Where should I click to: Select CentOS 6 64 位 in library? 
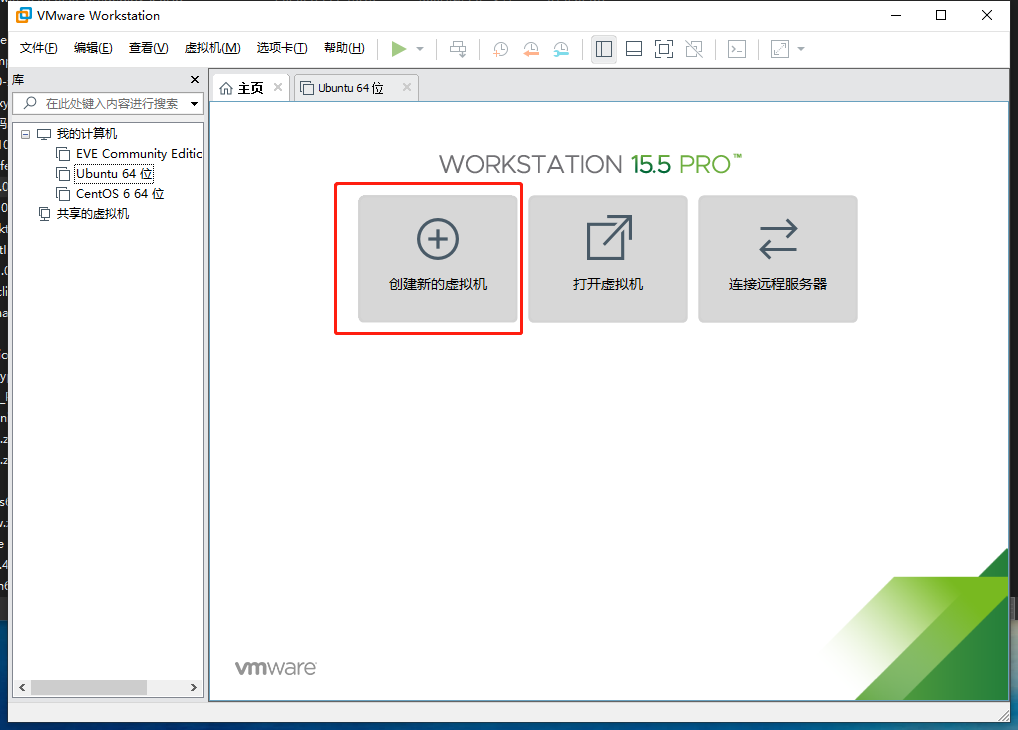pos(119,194)
